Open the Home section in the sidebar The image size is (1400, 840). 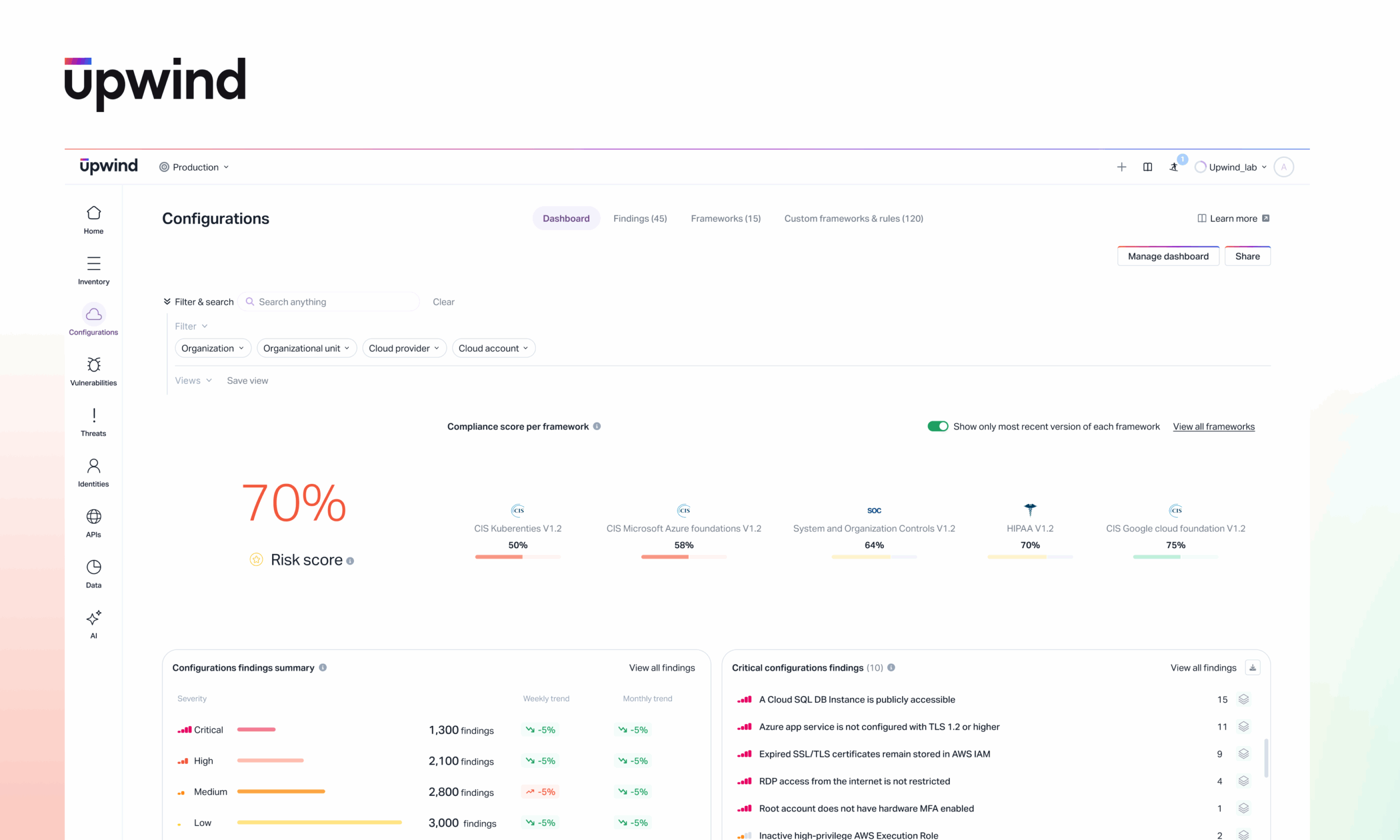click(x=93, y=218)
